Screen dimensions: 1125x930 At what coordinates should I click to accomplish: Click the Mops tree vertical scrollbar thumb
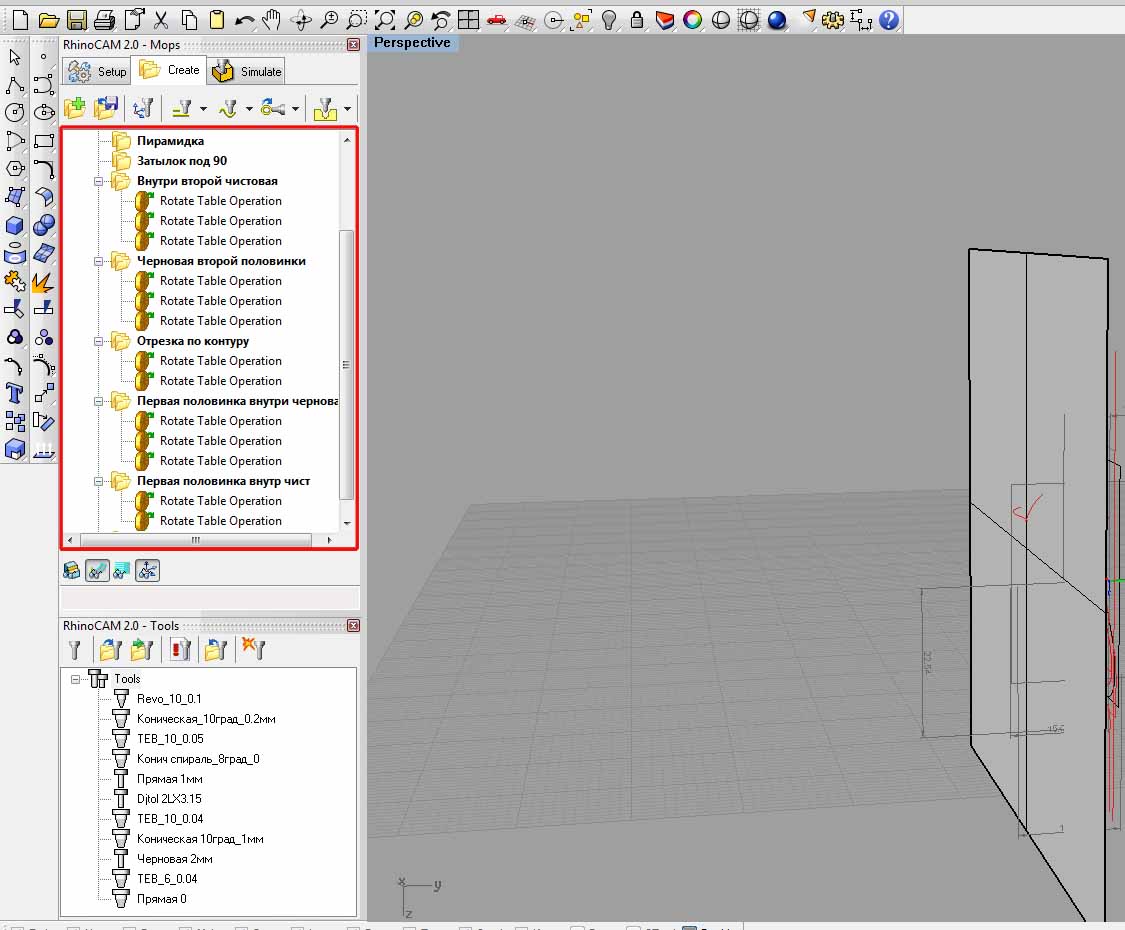[x=347, y=364]
